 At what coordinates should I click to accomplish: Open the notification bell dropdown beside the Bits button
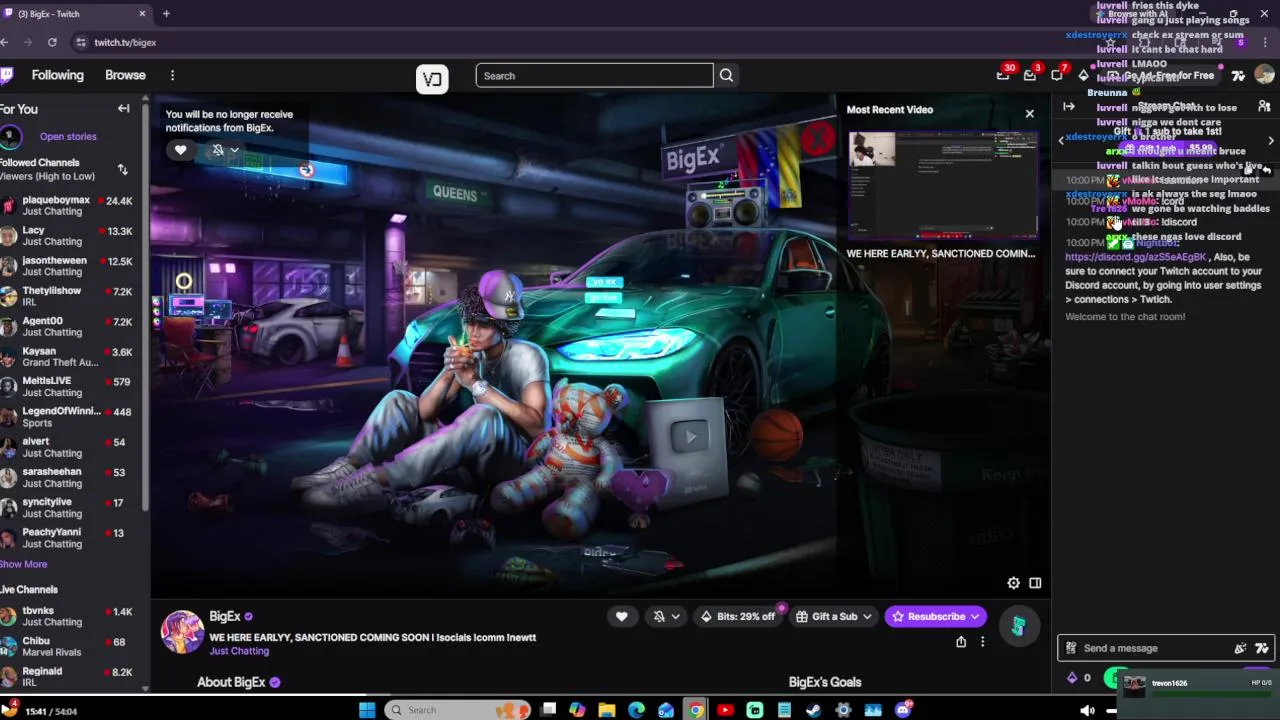(x=666, y=616)
